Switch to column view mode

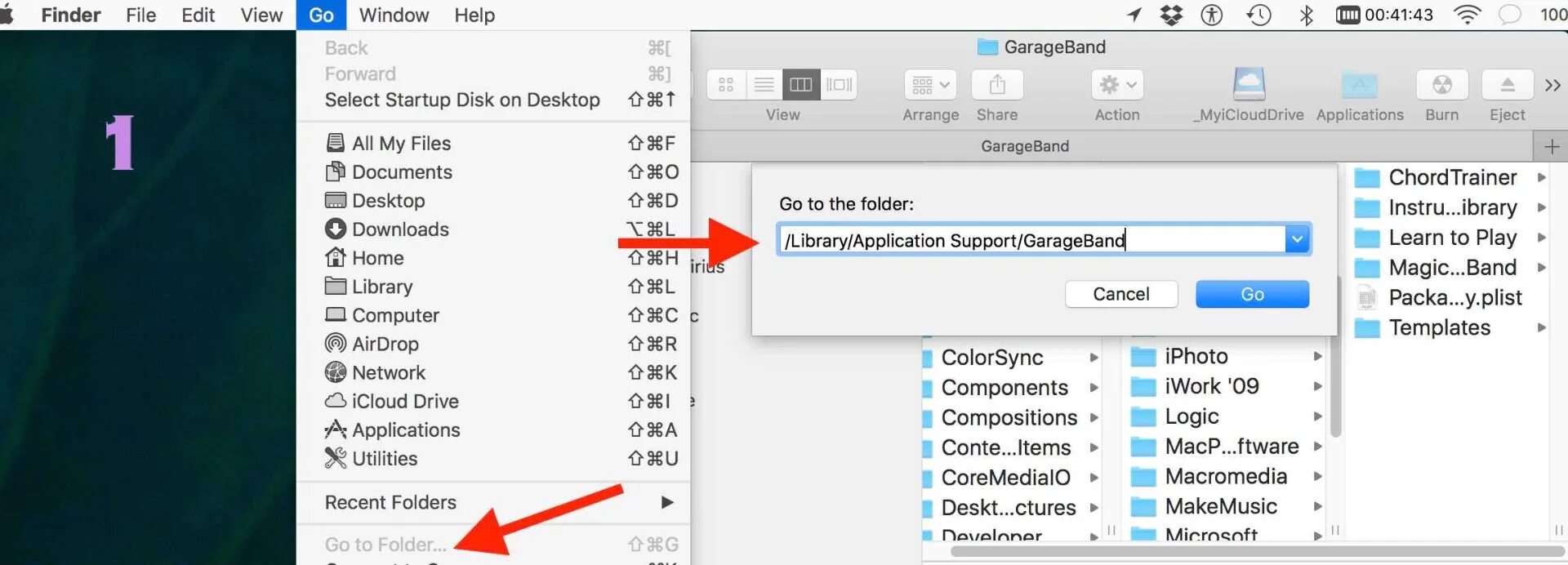coord(800,84)
